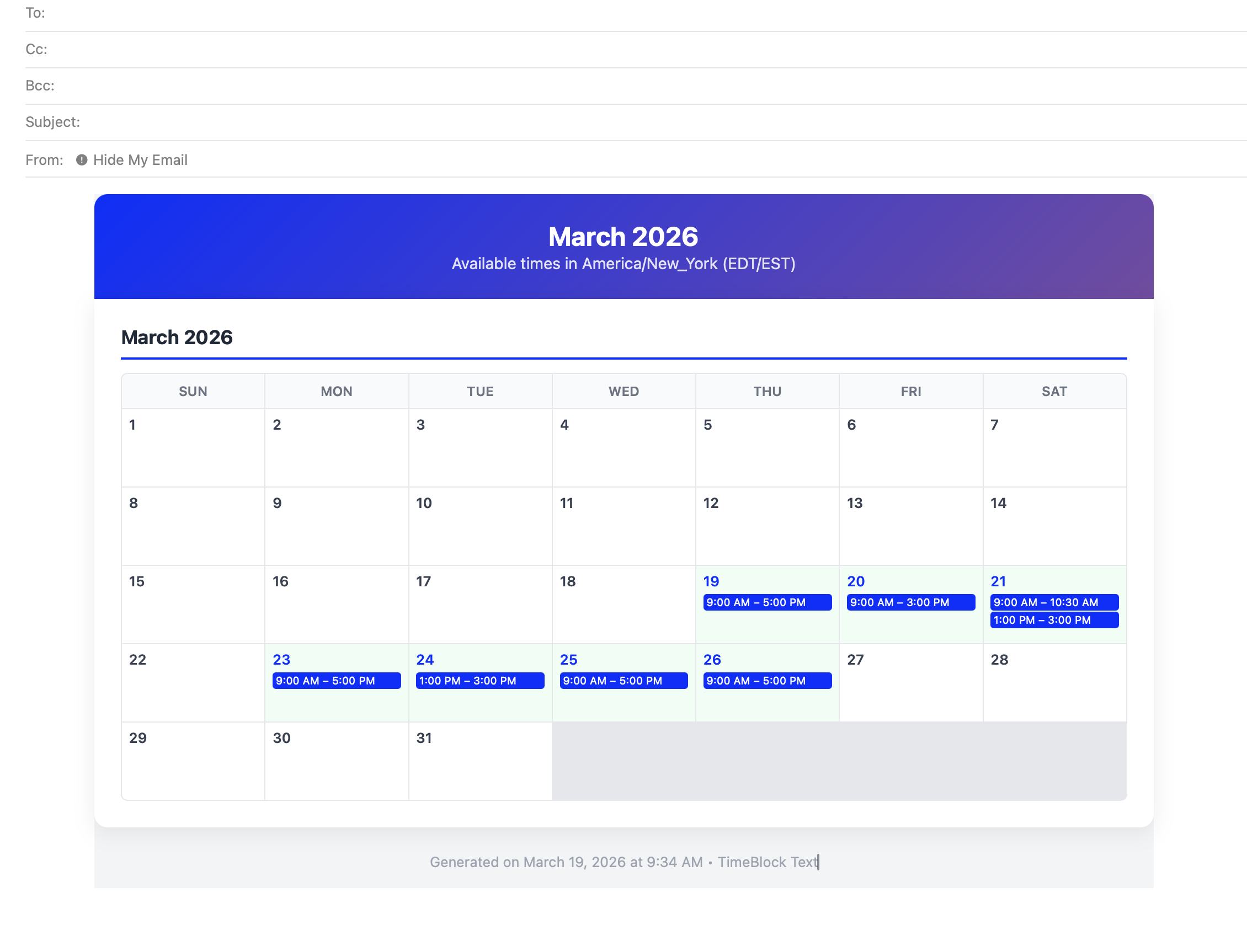Pick the 9:00 AM – 5:00 PM slot on March 25

(x=623, y=681)
